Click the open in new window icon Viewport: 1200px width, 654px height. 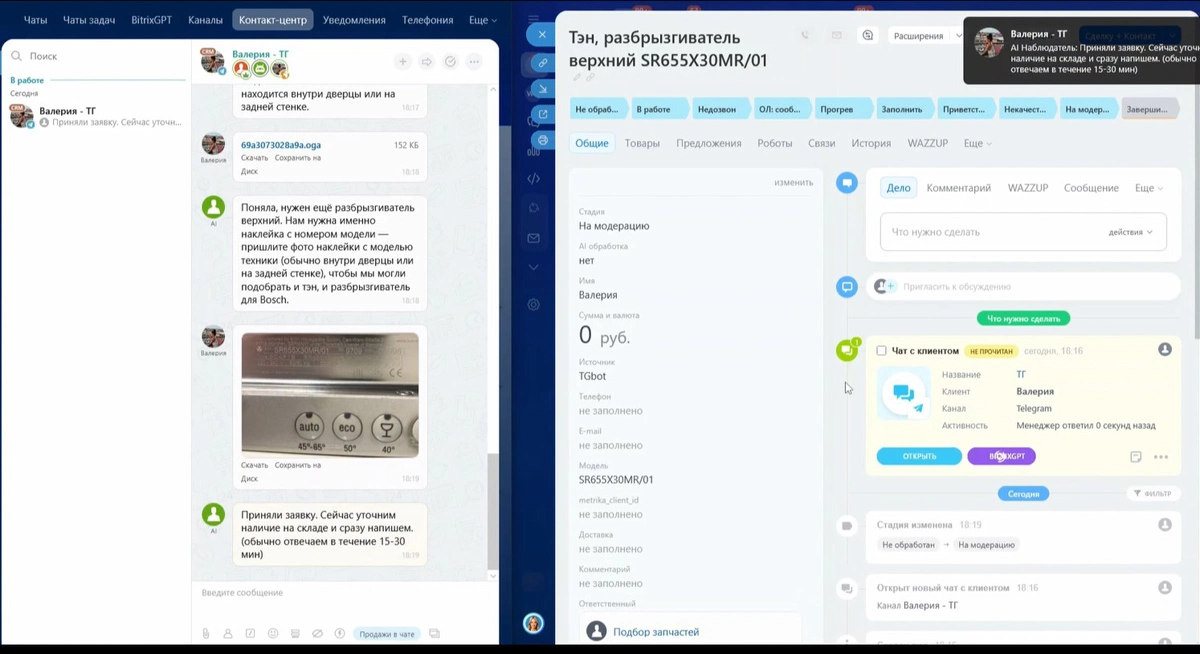click(542, 114)
